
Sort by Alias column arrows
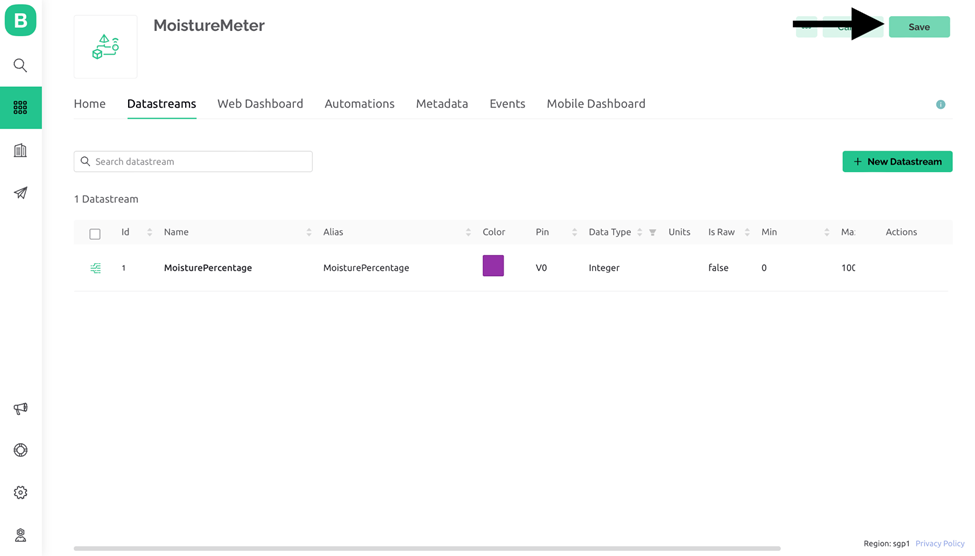[x=468, y=232]
